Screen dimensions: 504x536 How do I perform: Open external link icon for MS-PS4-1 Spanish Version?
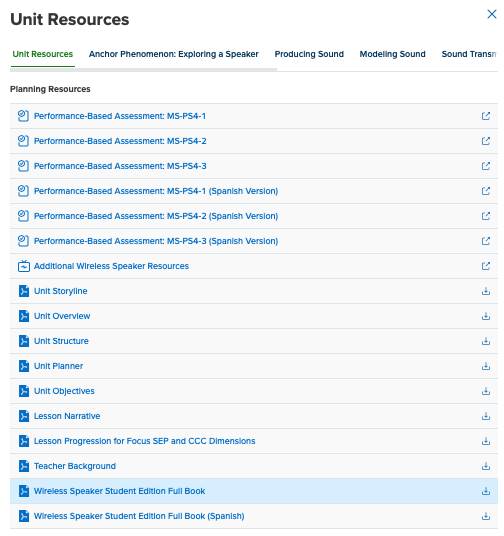click(486, 191)
